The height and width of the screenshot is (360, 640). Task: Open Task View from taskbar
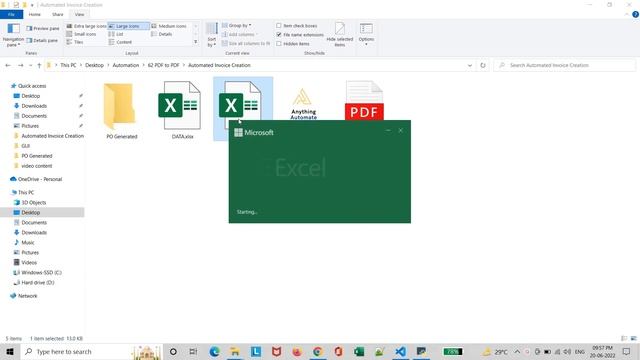pyautogui.click(x=193, y=351)
